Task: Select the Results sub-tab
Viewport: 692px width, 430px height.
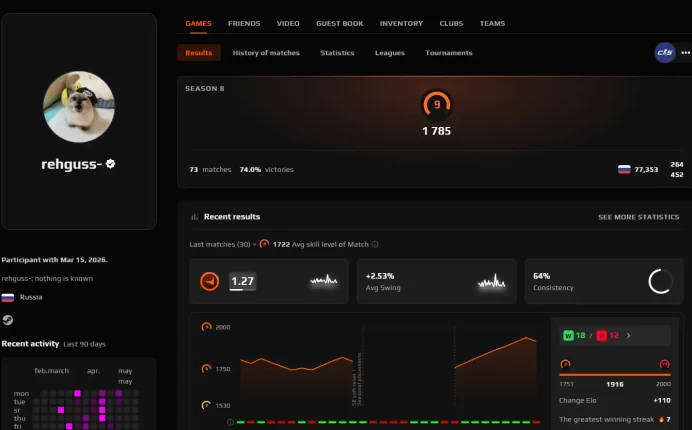Action: tap(199, 53)
